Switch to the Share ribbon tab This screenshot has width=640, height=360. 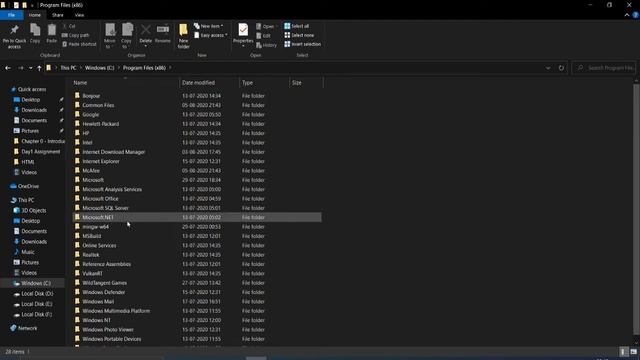point(58,15)
